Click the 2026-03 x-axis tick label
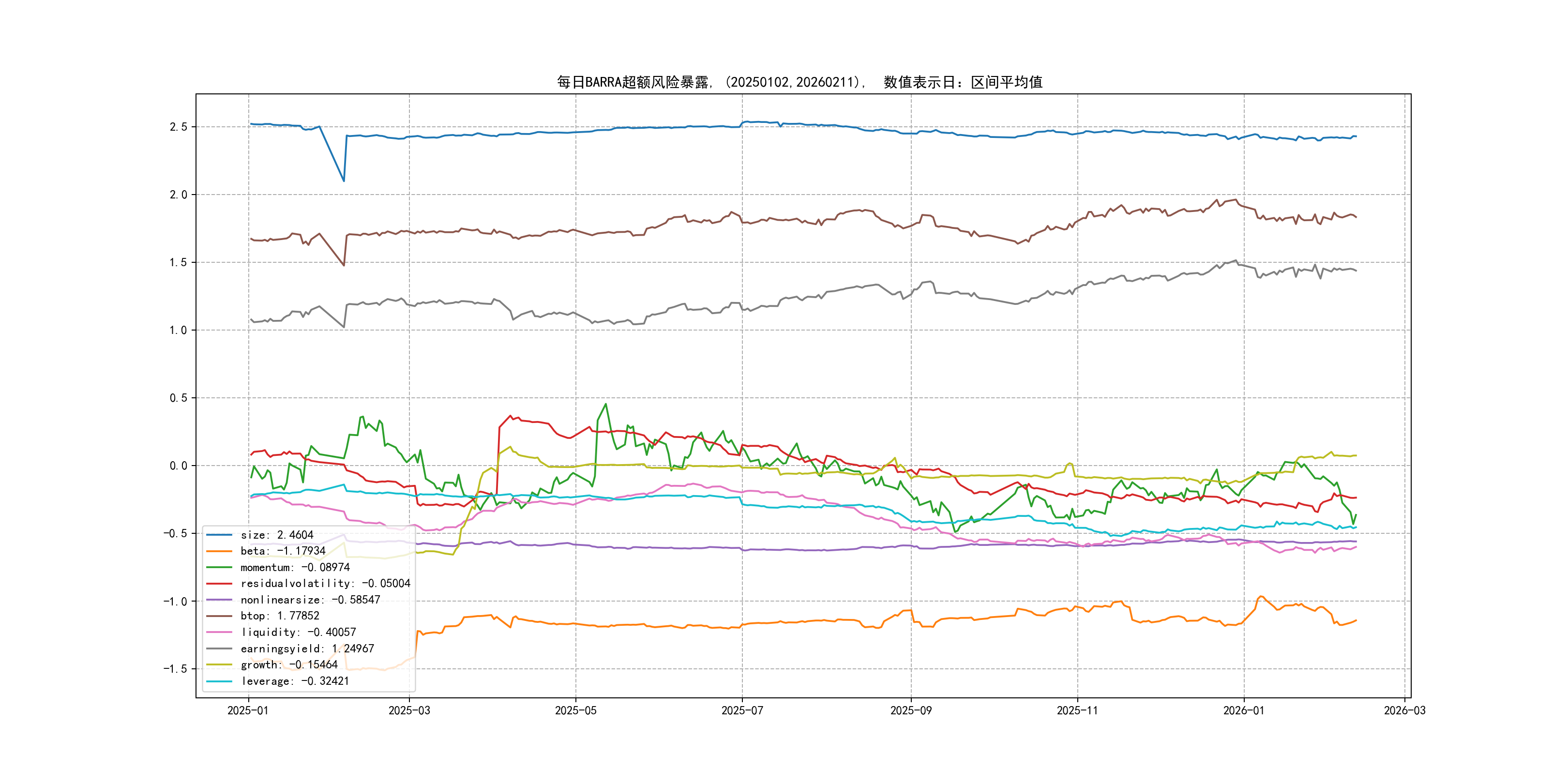This screenshot has width=1568, height=784. [1404, 711]
